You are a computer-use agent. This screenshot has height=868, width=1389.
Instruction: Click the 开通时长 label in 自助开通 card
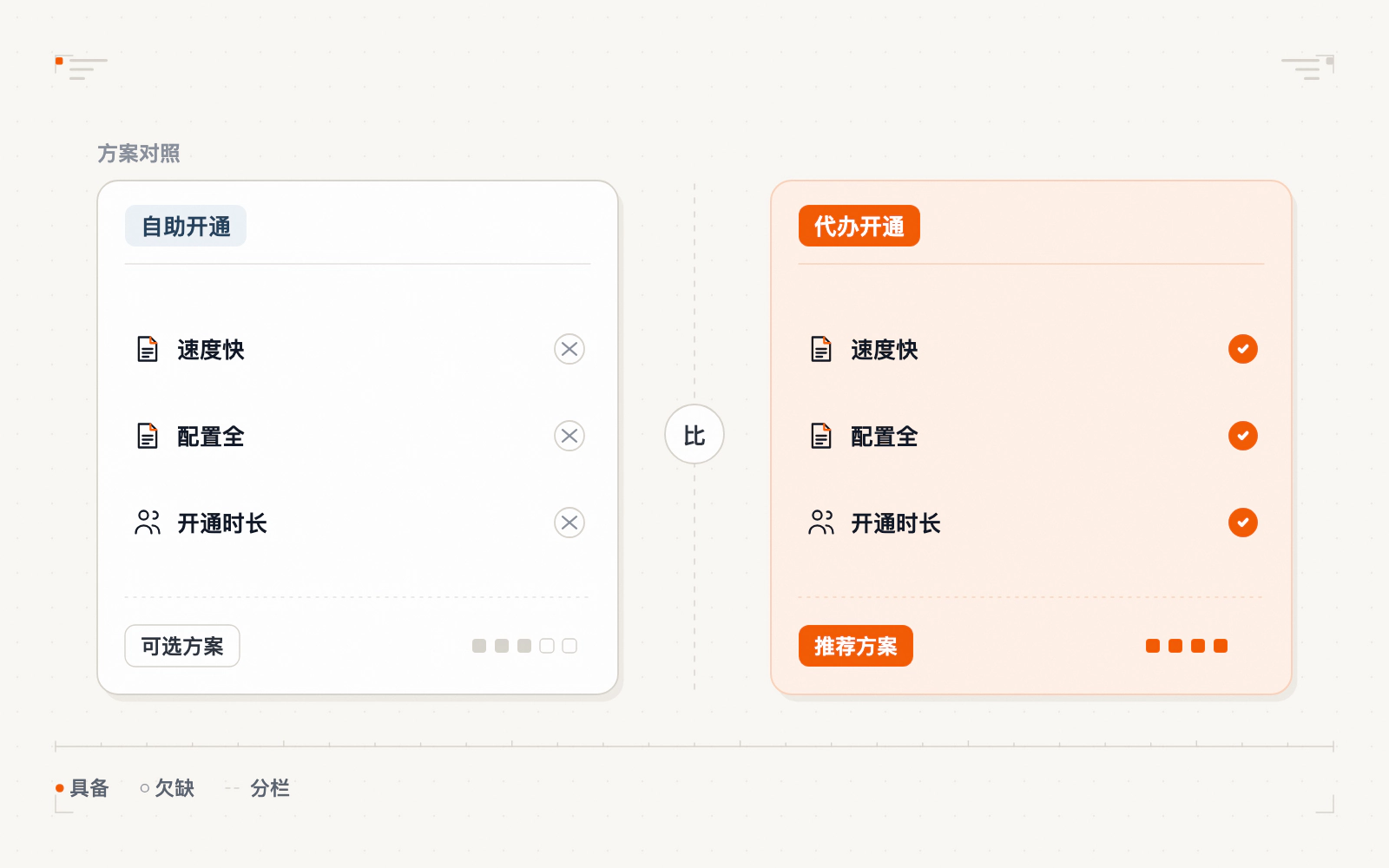click(x=222, y=523)
